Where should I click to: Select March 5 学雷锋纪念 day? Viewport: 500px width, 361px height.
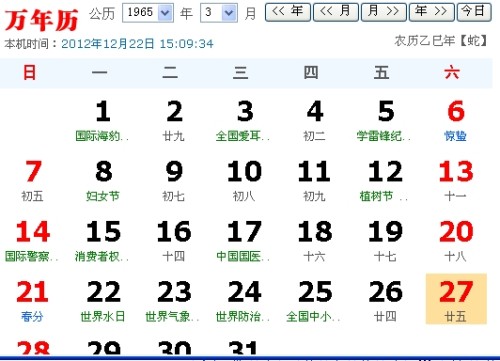click(385, 121)
